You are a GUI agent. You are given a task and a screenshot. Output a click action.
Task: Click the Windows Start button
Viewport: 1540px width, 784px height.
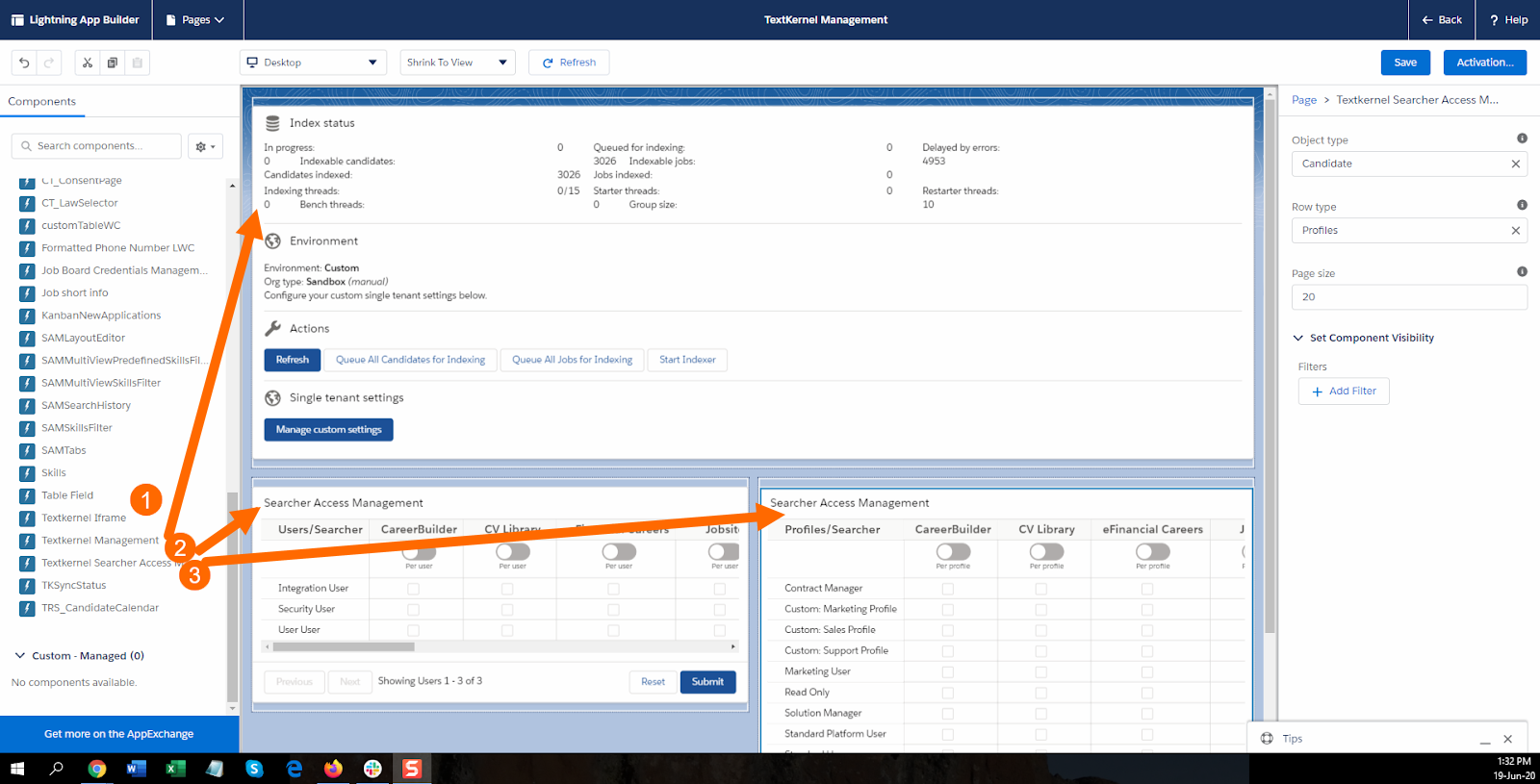(17, 769)
